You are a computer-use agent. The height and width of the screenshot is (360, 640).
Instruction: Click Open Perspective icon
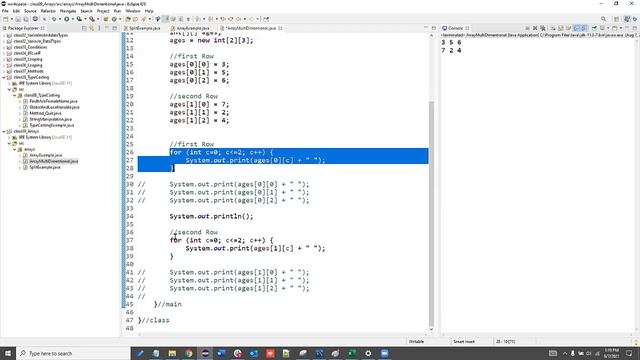pyautogui.click(x=617, y=19)
